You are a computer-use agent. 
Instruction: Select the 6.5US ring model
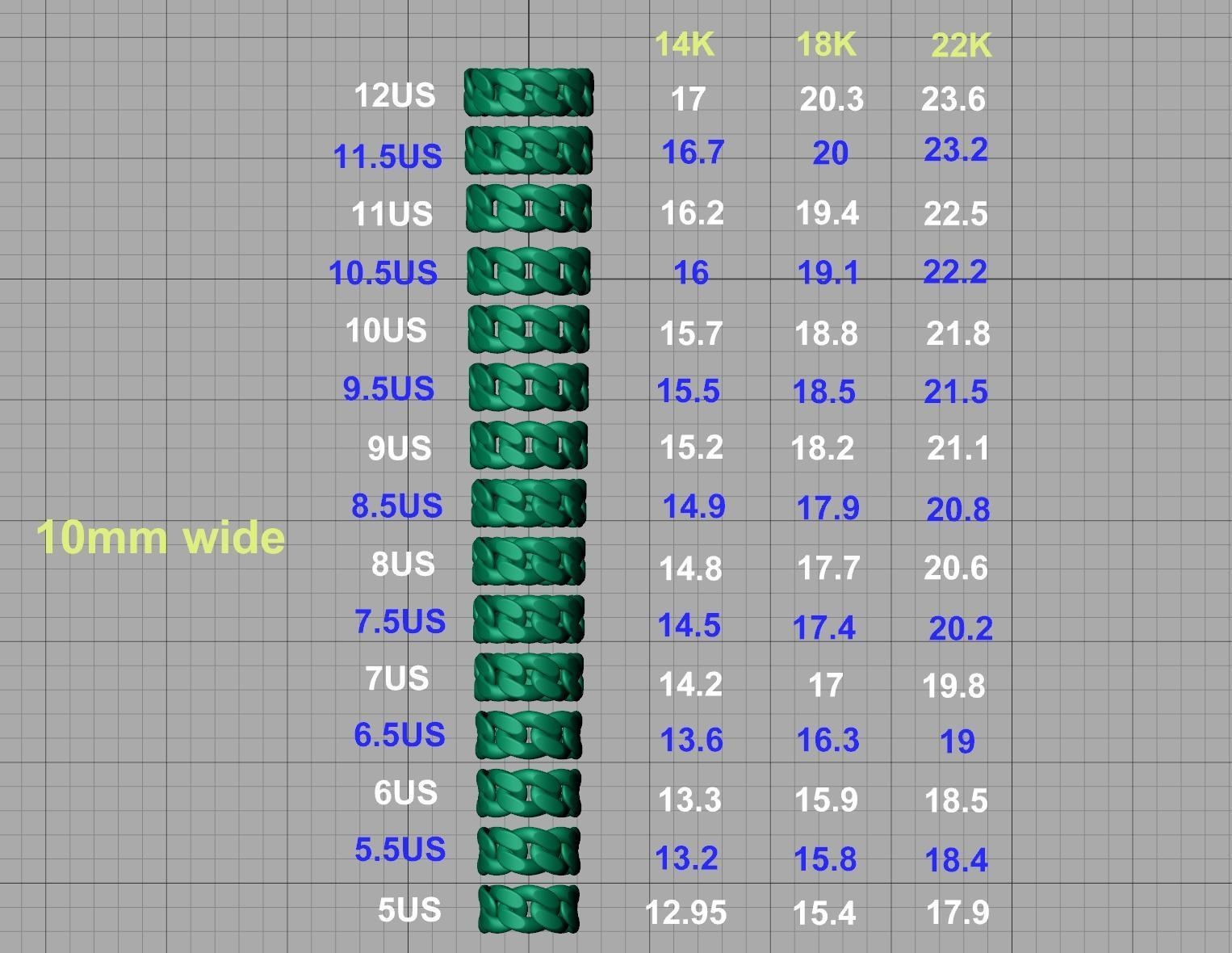(x=529, y=735)
